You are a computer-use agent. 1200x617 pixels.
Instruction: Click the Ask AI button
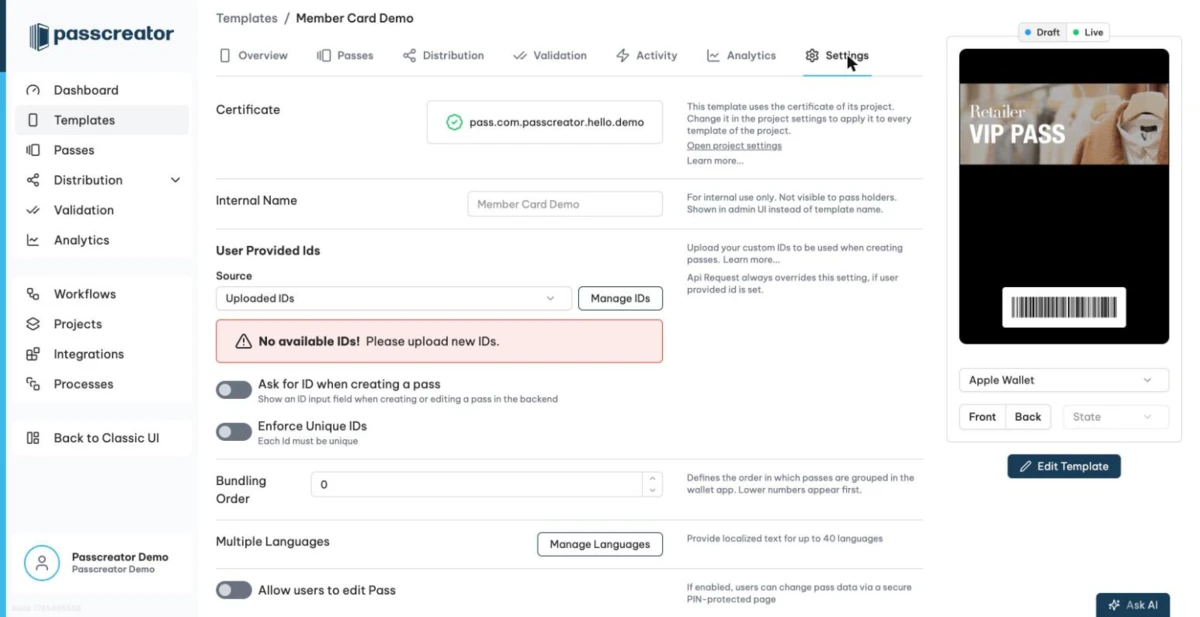(1133, 605)
